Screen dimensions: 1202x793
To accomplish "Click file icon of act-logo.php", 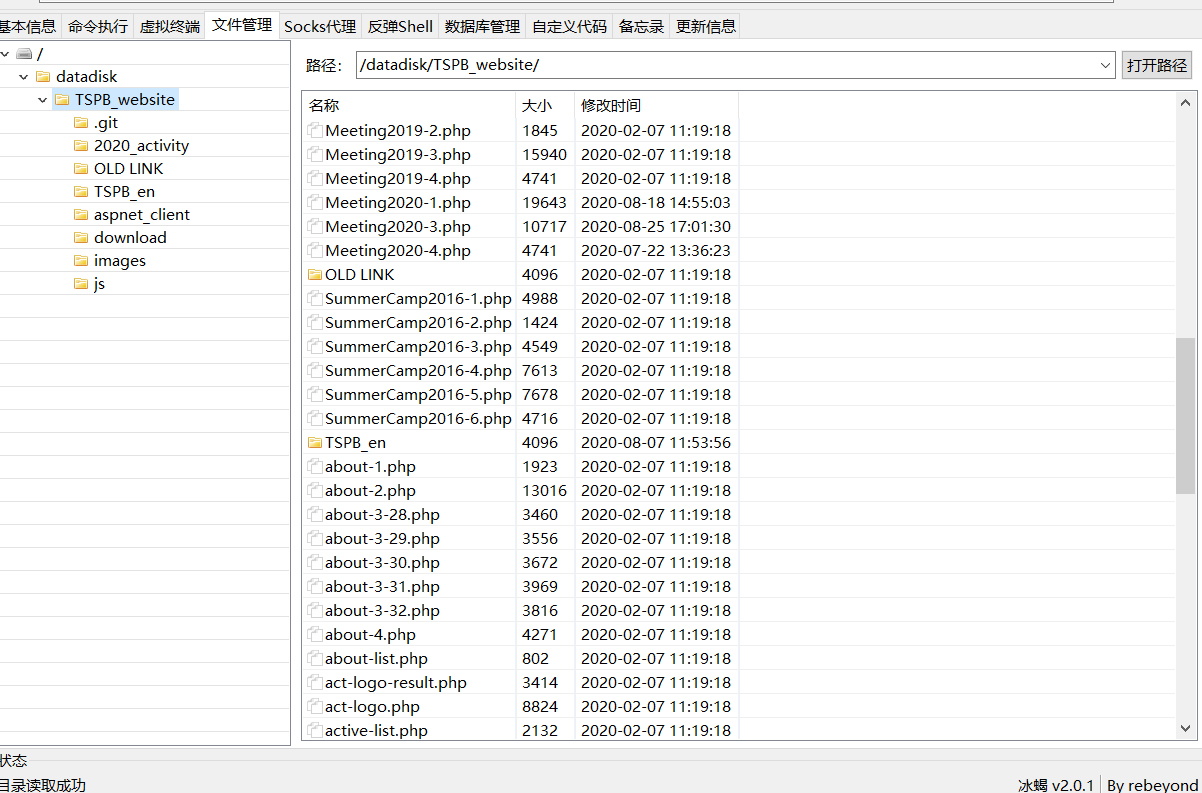I will pyautogui.click(x=315, y=706).
